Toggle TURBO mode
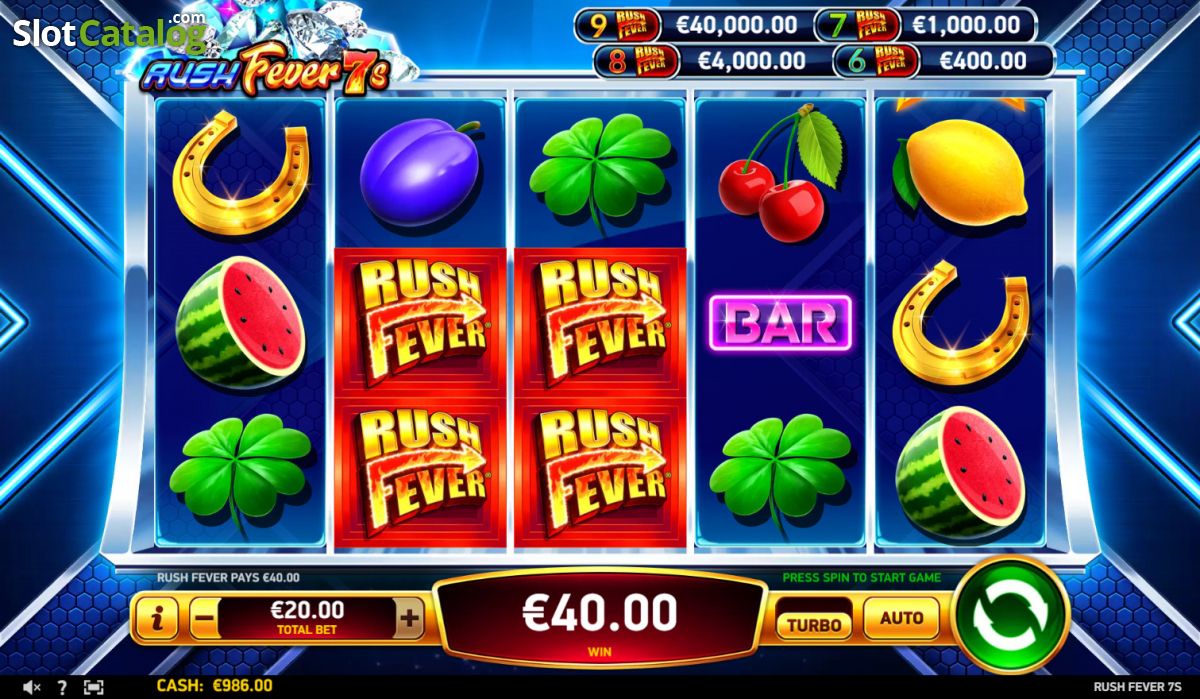The width and height of the screenshot is (1200, 699). [814, 625]
